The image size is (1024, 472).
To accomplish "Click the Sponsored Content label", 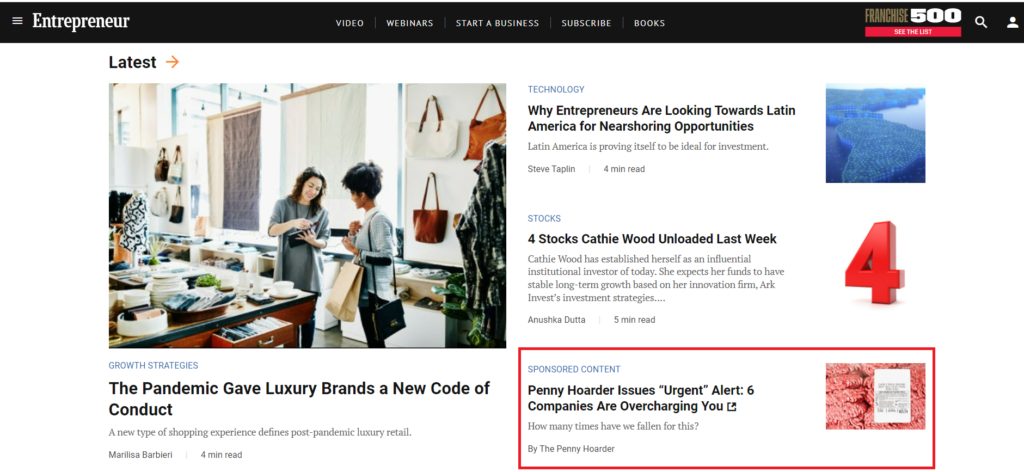I will click(x=574, y=370).
